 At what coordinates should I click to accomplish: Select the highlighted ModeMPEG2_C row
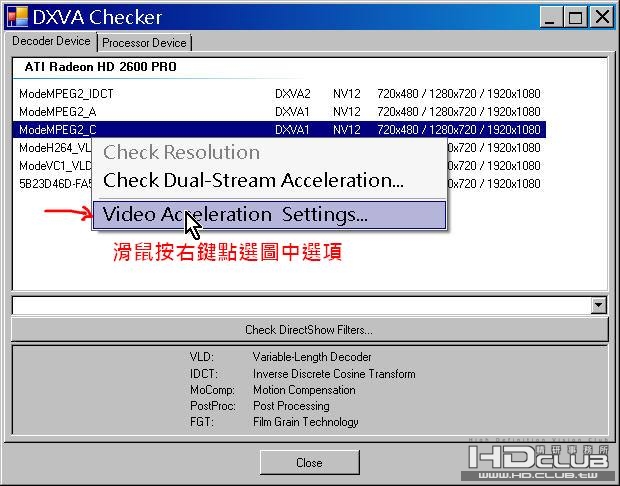279,130
